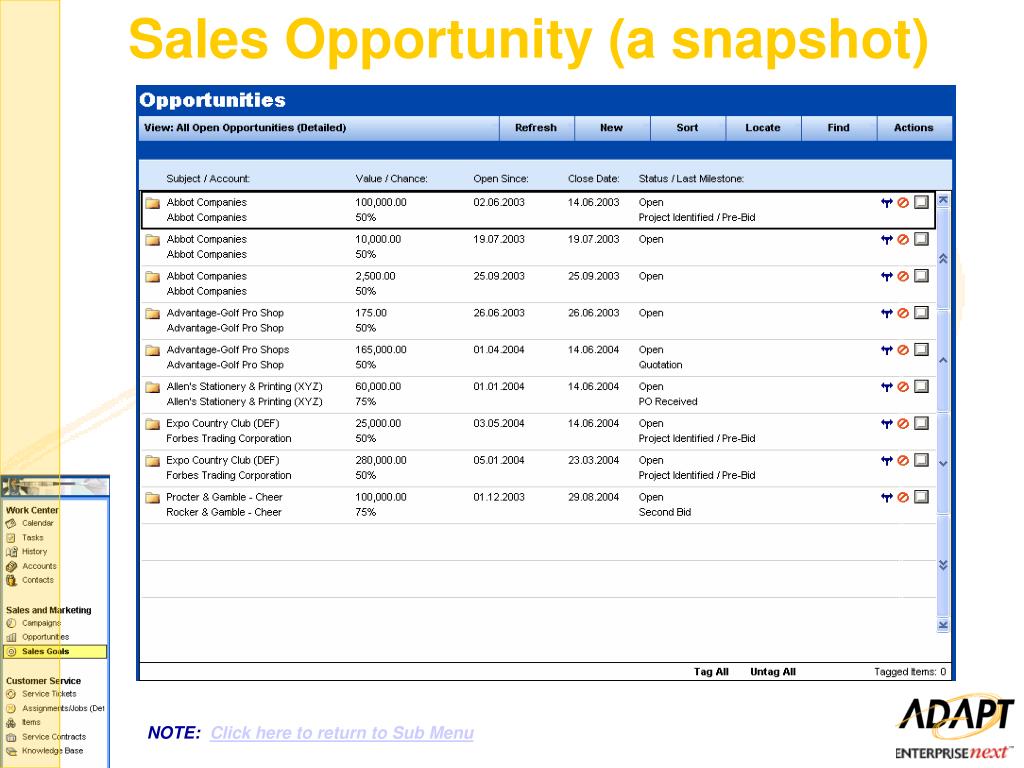
Task: Click red cancel icon in Abbot Companies 10,000.00 row
Action: (x=903, y=240)
